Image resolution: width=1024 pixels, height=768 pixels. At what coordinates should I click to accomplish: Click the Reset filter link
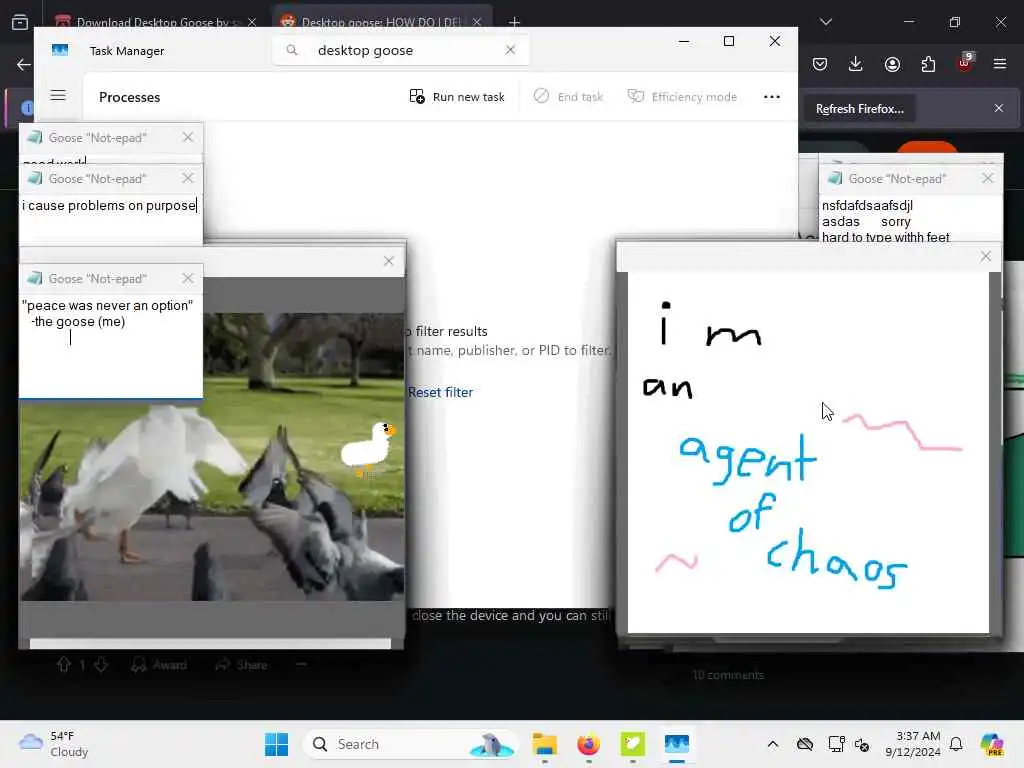(x=440, y=392)
